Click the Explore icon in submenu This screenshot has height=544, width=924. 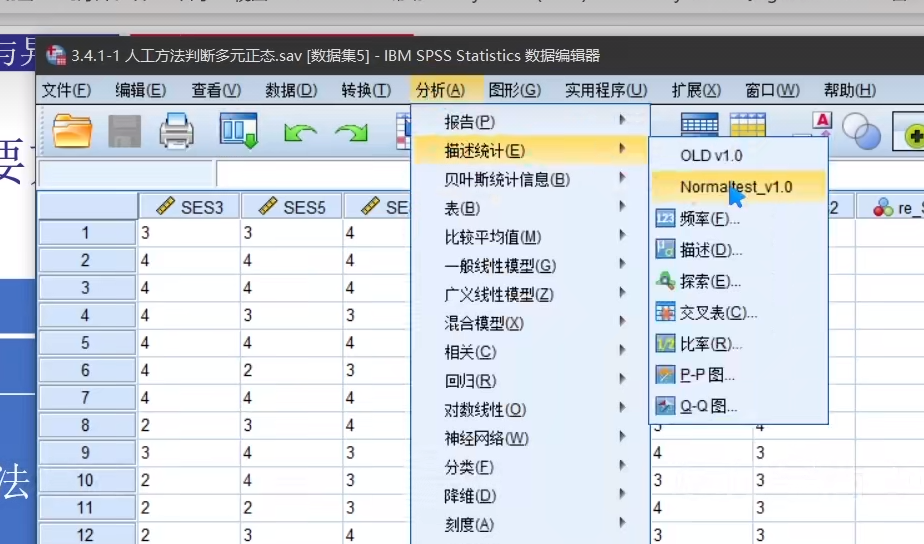pos(665,281)
